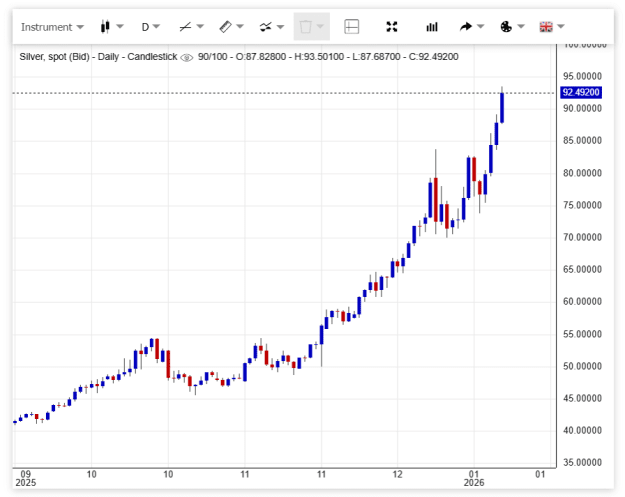Click the candlestick chart type icon
Viewport: 625px width, 497px height.
[x=105, y=27]
